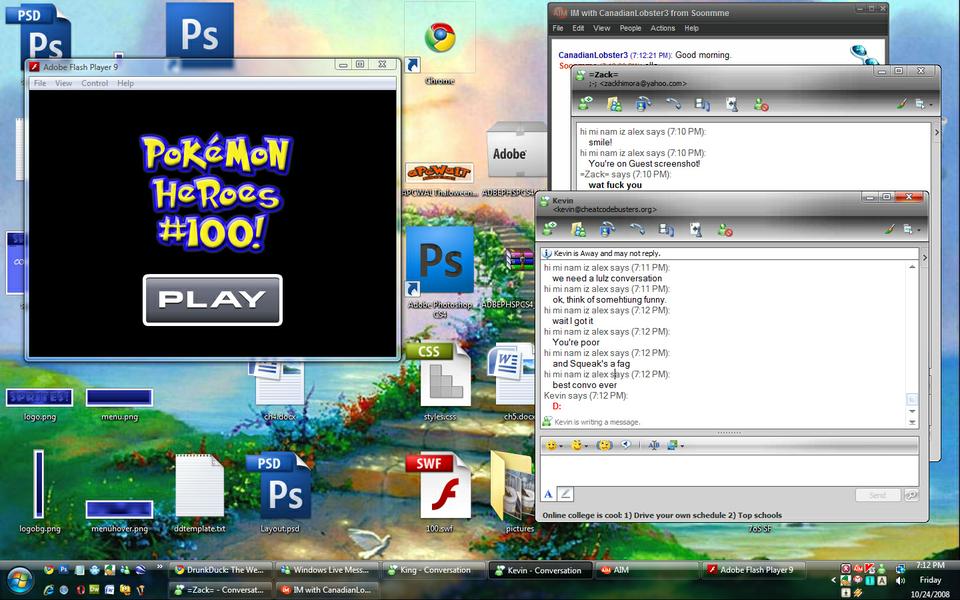
Task: Click the paintbrush icon in =Zack= conversation
Action: [x=902, y=104]
